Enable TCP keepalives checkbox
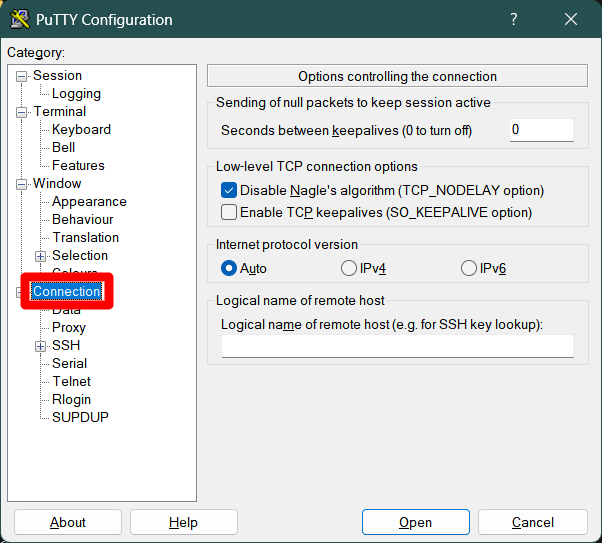Image resolution: width=602 pixels, height=543 pixels. click(229, 212)
